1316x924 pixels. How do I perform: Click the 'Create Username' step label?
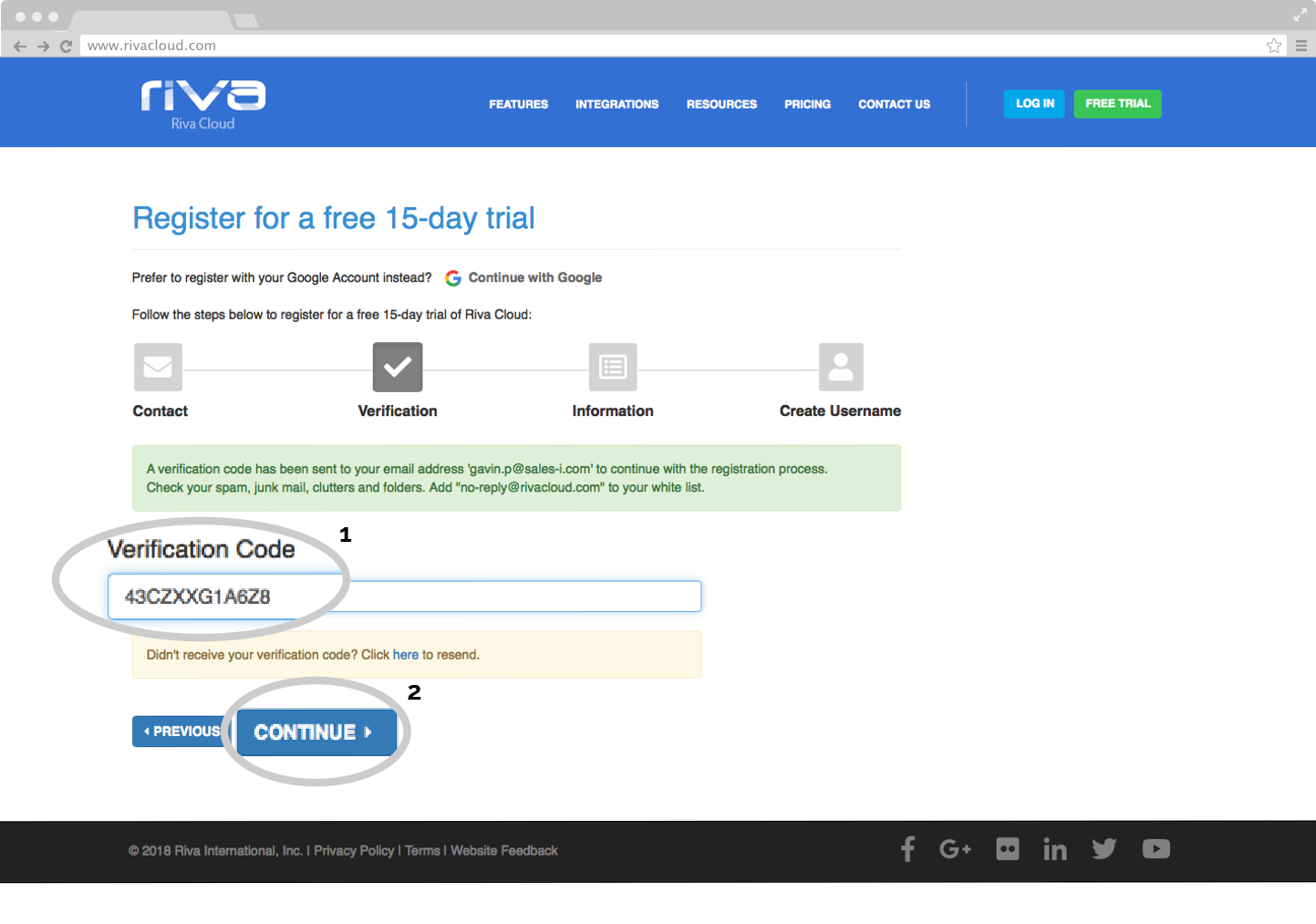[x=840, y=411]
